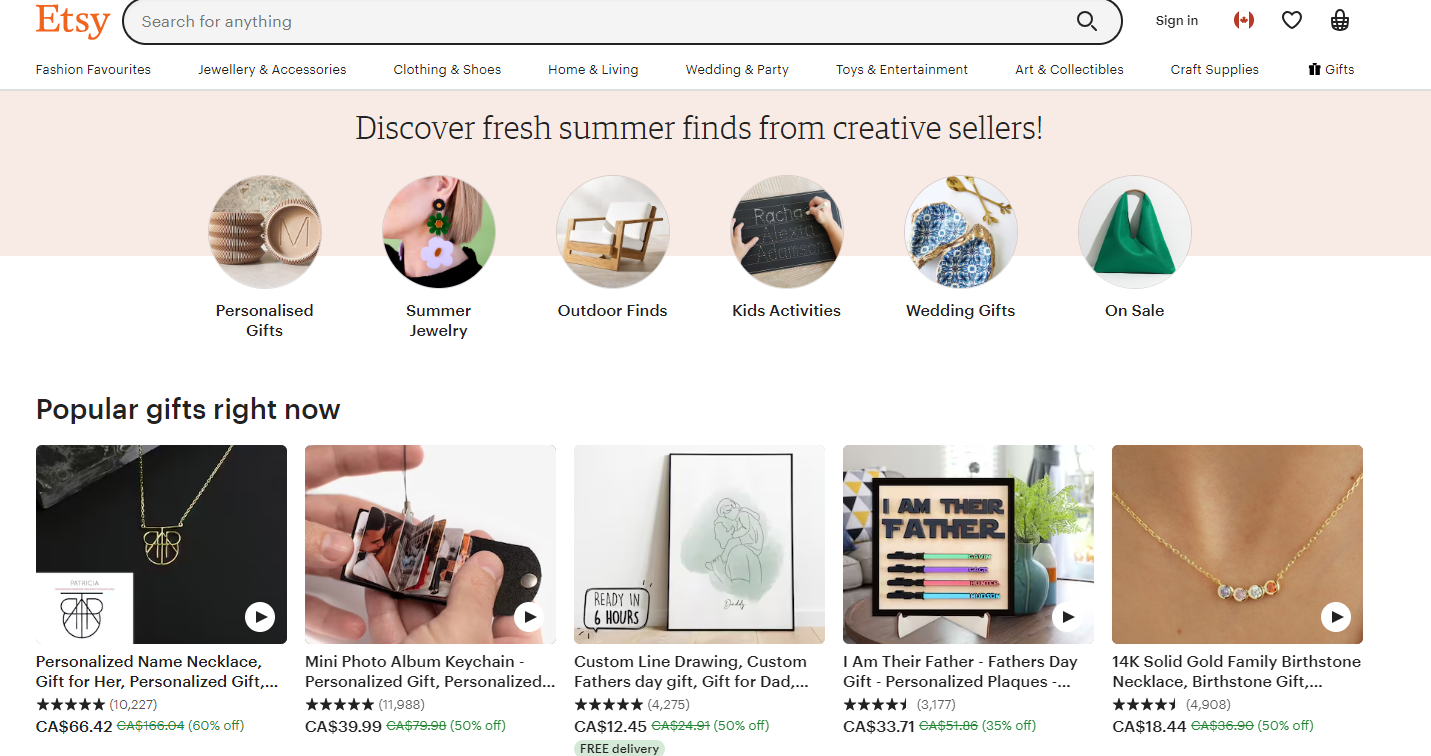Viewport: 1431px width, 756px height.
Task: Play the Mini Photo Album Keychain video
Action: pyautogui.click(x=529, y=617)
